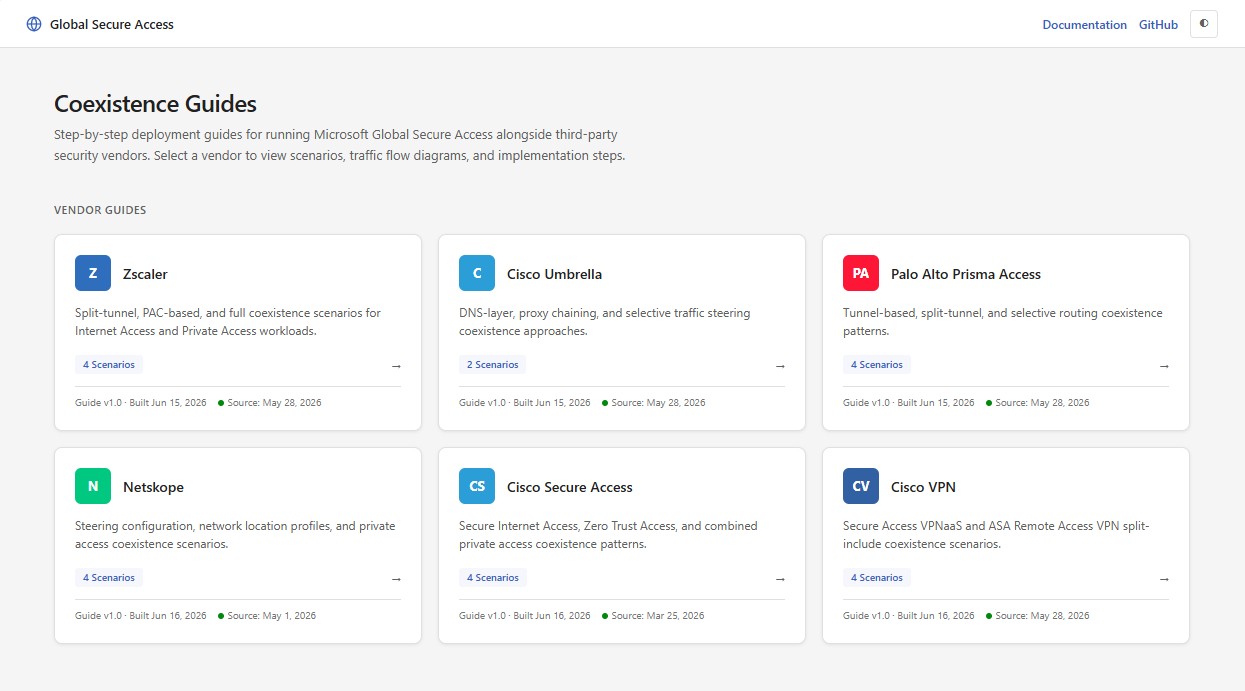Image resolution: width=1245 pixels, height=691 pixels.
Task: Toggle the dark/light theme button
Action: 1203,24
